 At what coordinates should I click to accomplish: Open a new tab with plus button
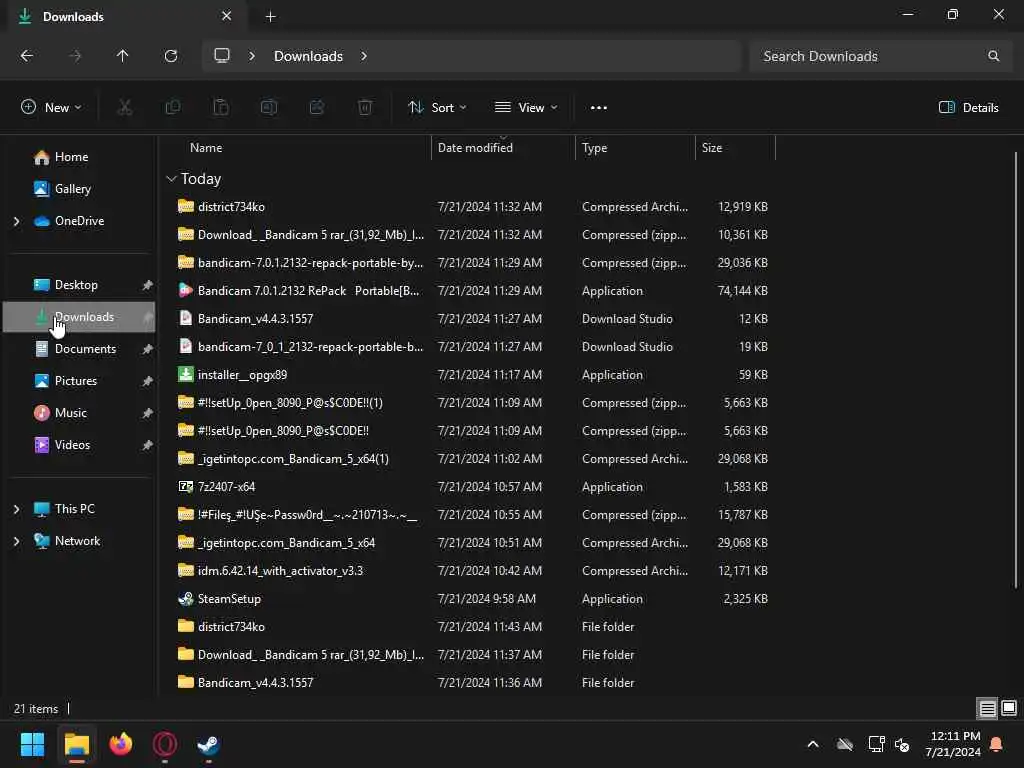pyautogui.click(x=270, y=16)
